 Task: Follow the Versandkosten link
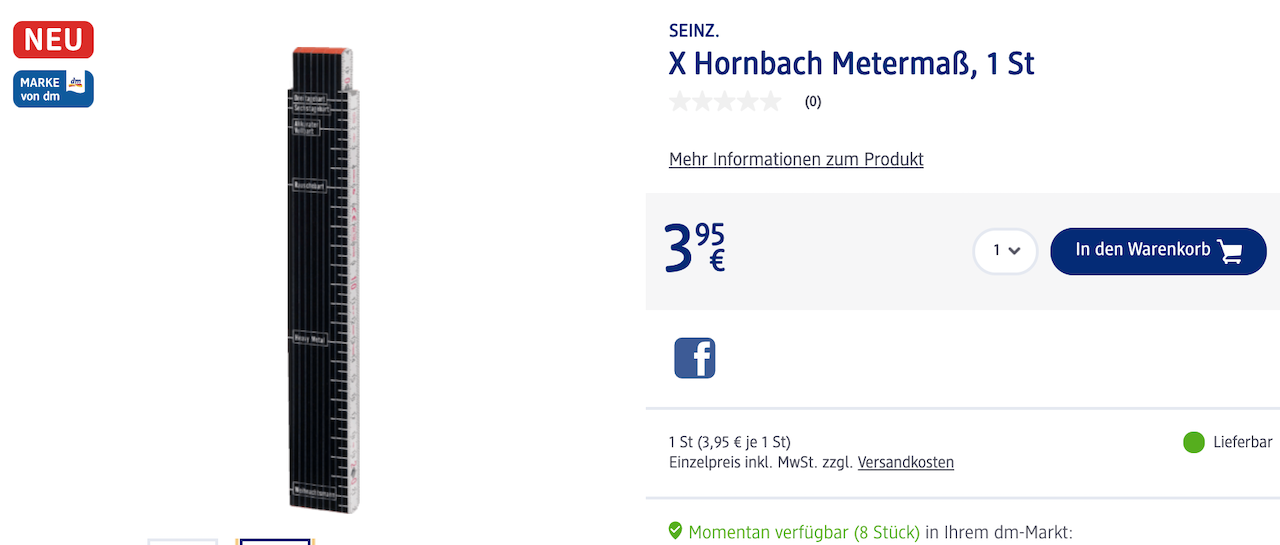[905, 463]
